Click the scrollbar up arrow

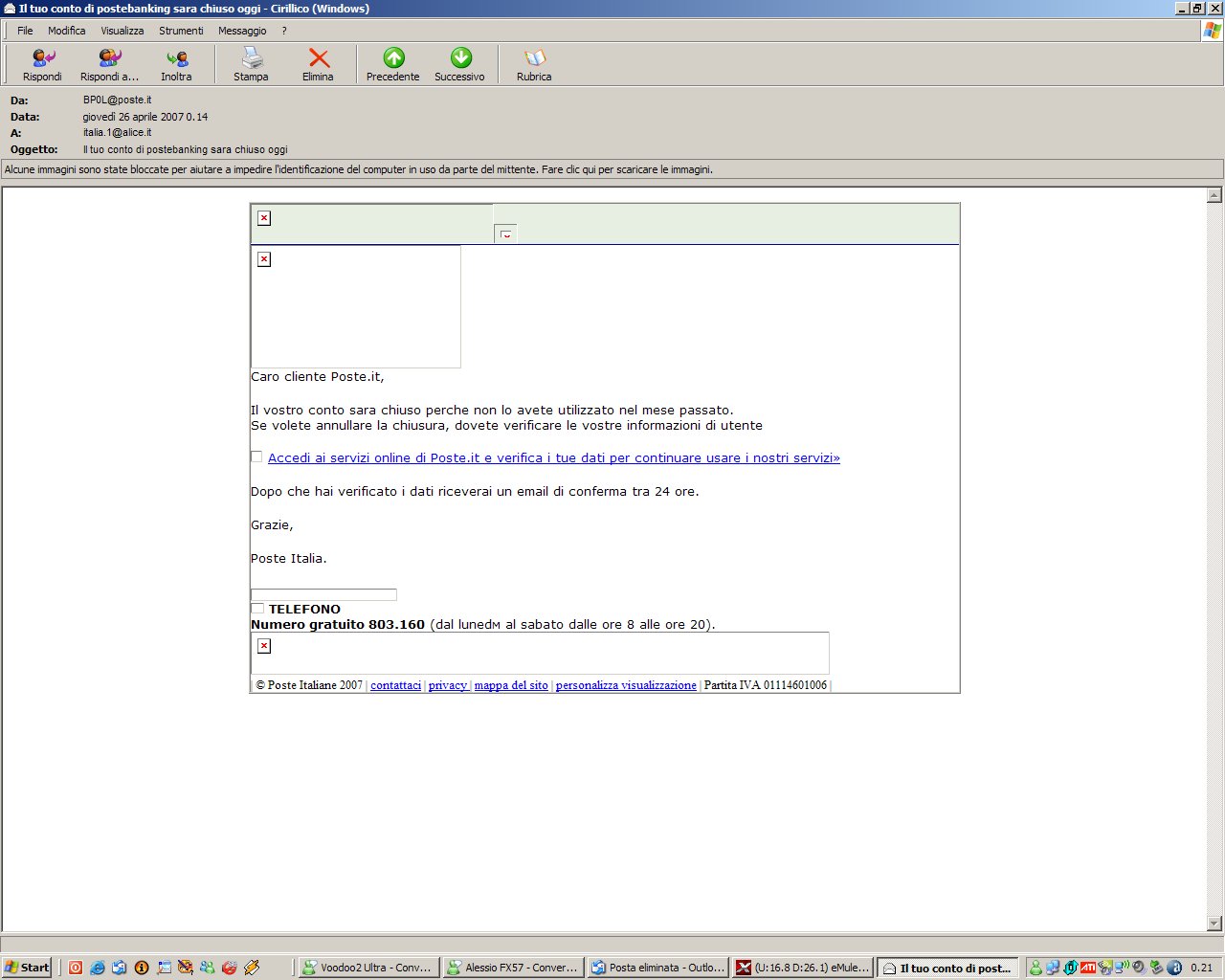[x=1214, y=195]
